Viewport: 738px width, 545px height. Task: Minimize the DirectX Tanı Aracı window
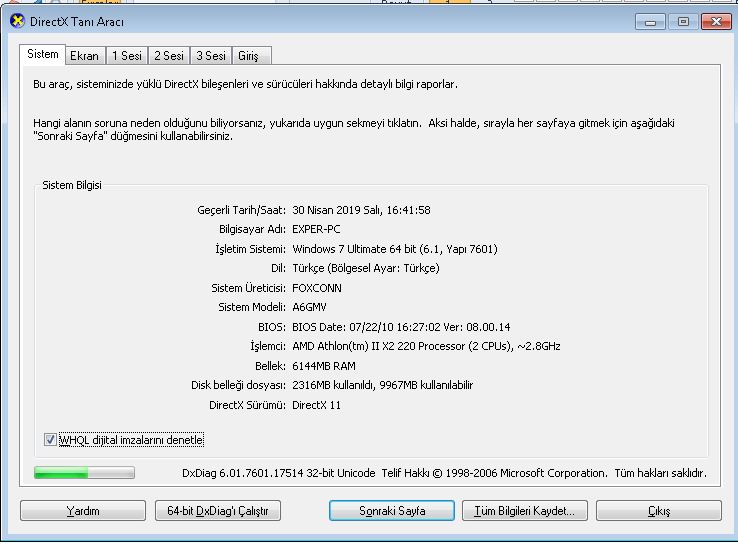650,22
